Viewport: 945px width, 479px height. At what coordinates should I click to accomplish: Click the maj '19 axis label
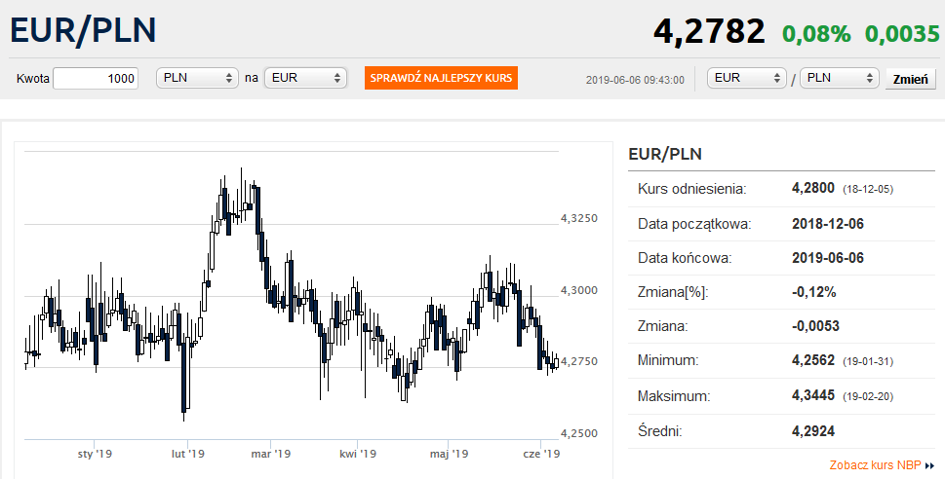(449, 454)
